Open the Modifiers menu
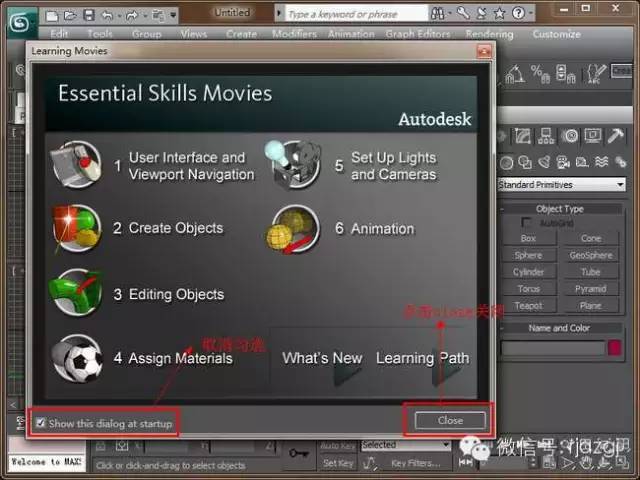 294,34
